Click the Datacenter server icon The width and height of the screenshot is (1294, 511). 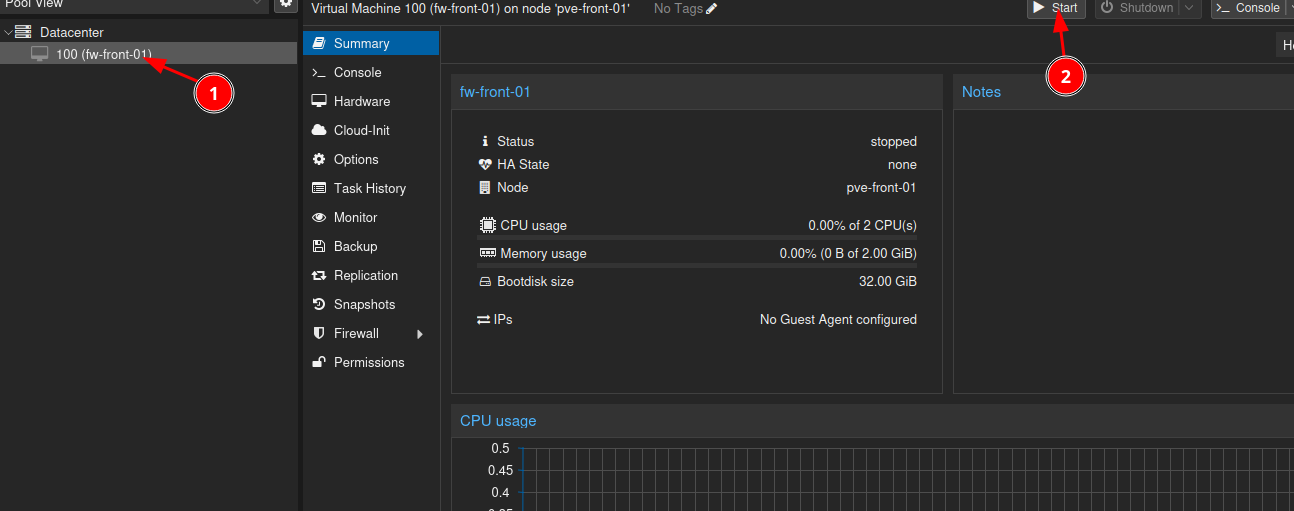23,33
